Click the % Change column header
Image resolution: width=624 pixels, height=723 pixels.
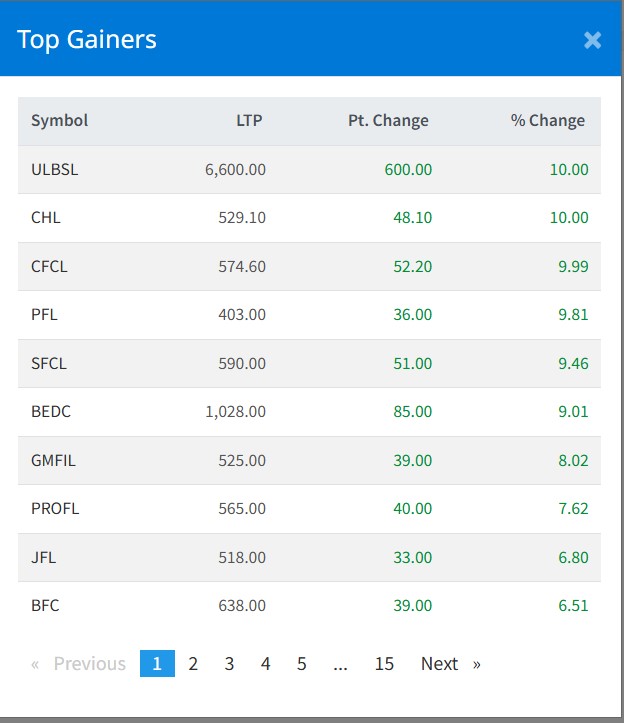[547, 121]
